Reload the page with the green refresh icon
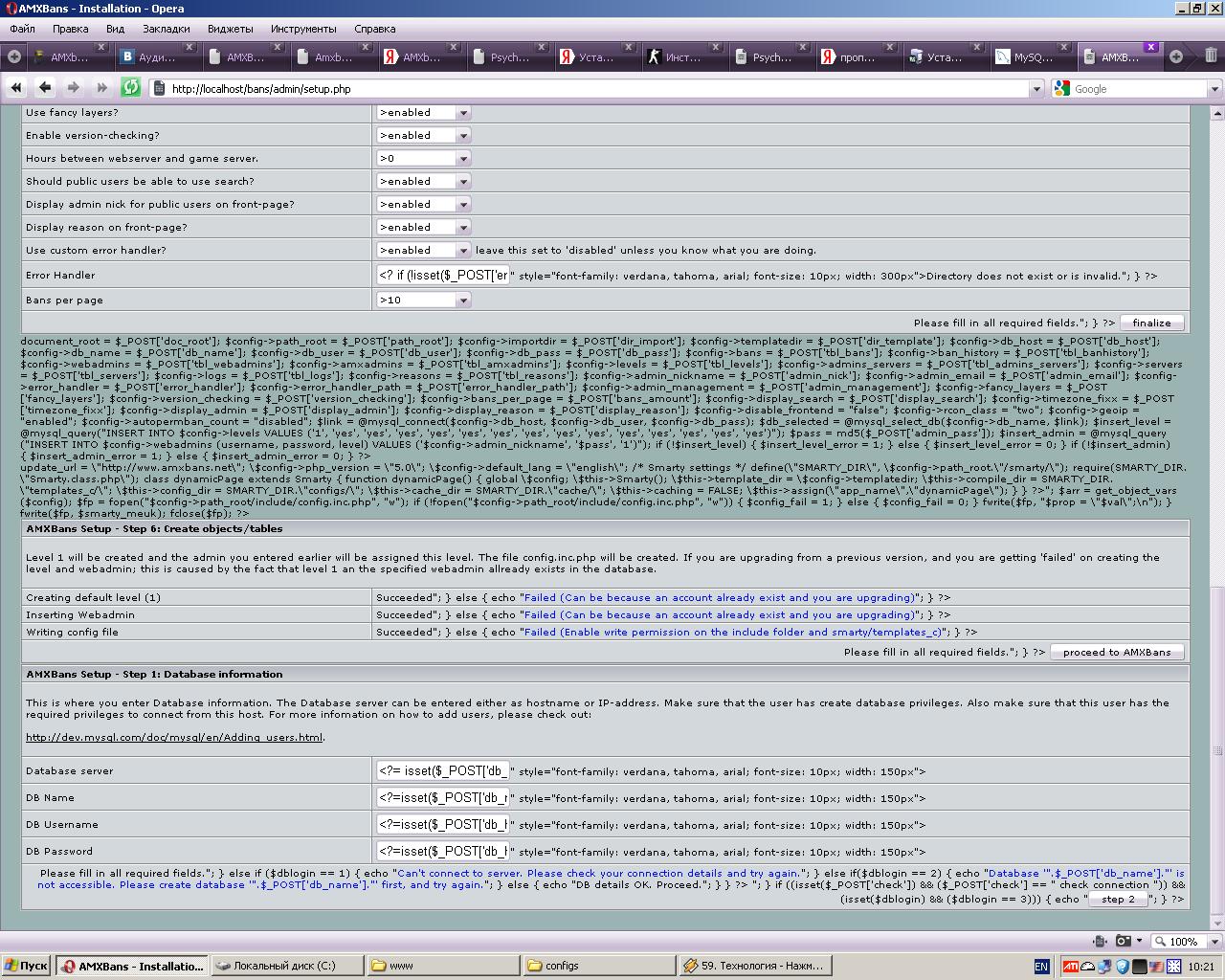The width and height of the screenshot is (1225, 980). tap(131, 88)
